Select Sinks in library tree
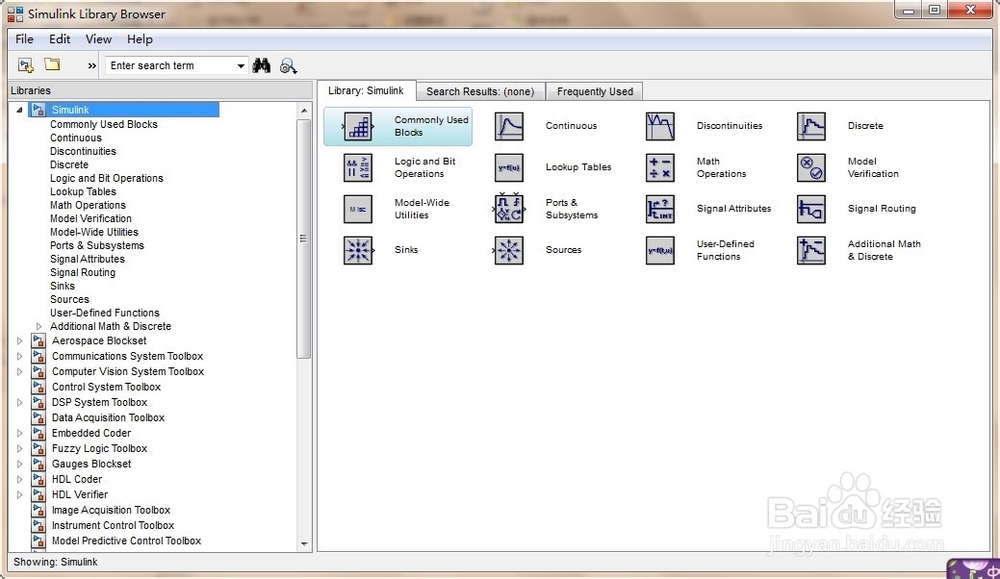 tap(62, 286)
